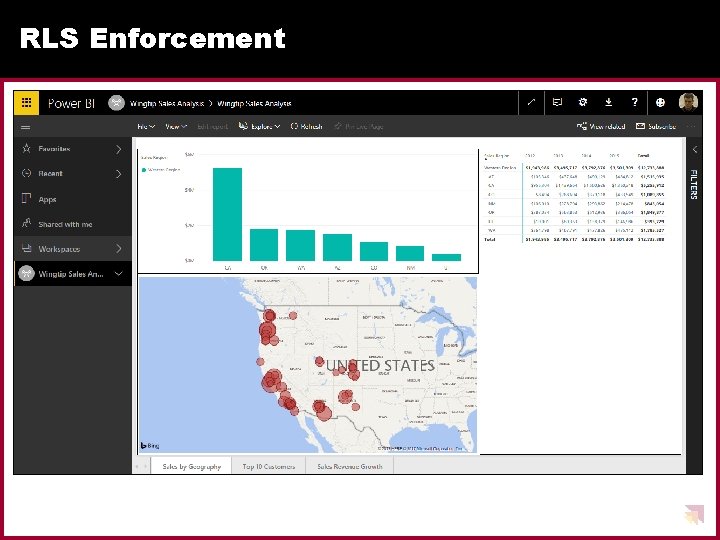Click the download arrow icon
Screen dimensions: 720x540
(608, 102)
